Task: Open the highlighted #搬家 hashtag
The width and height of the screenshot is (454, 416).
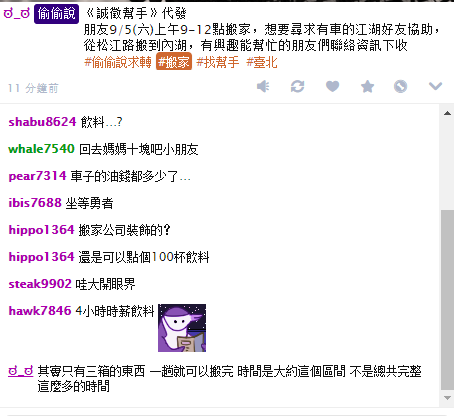Action: click(174, 62)
